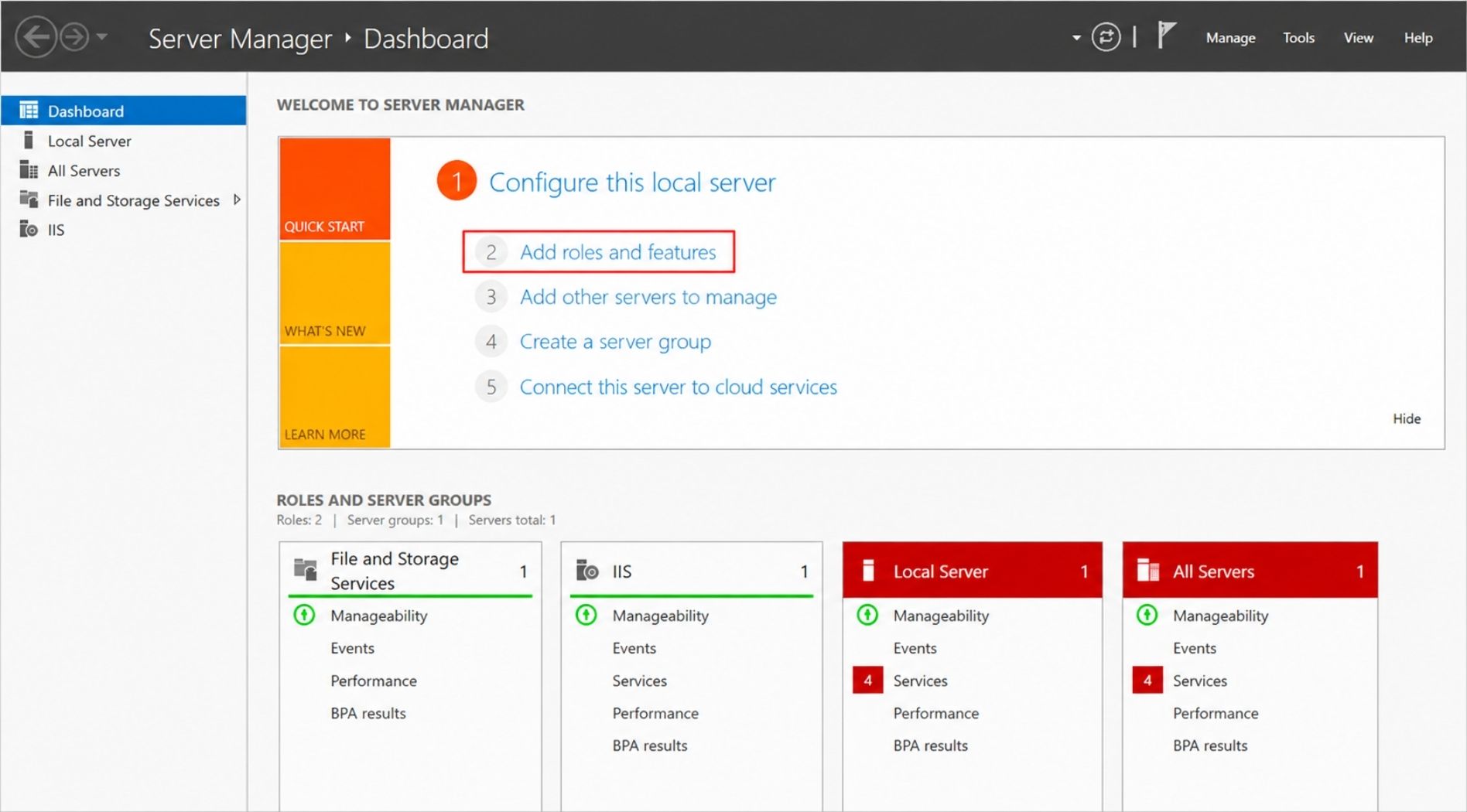Open File and Storage Services in sidebar
Viewport: 1467px width, 812px height.
tap(124, 200)
